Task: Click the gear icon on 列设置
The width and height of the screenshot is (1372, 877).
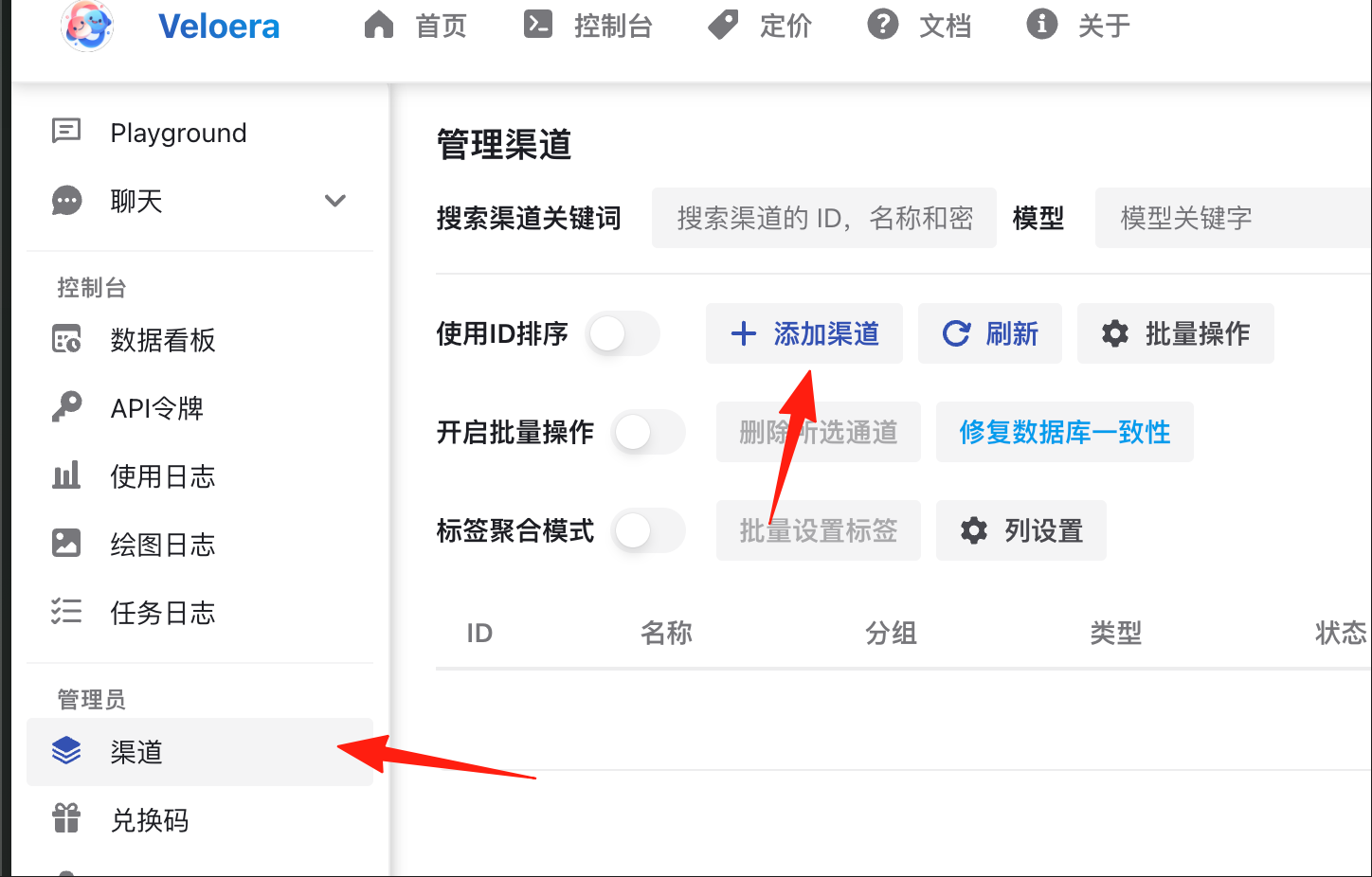Action: [974, 530]
